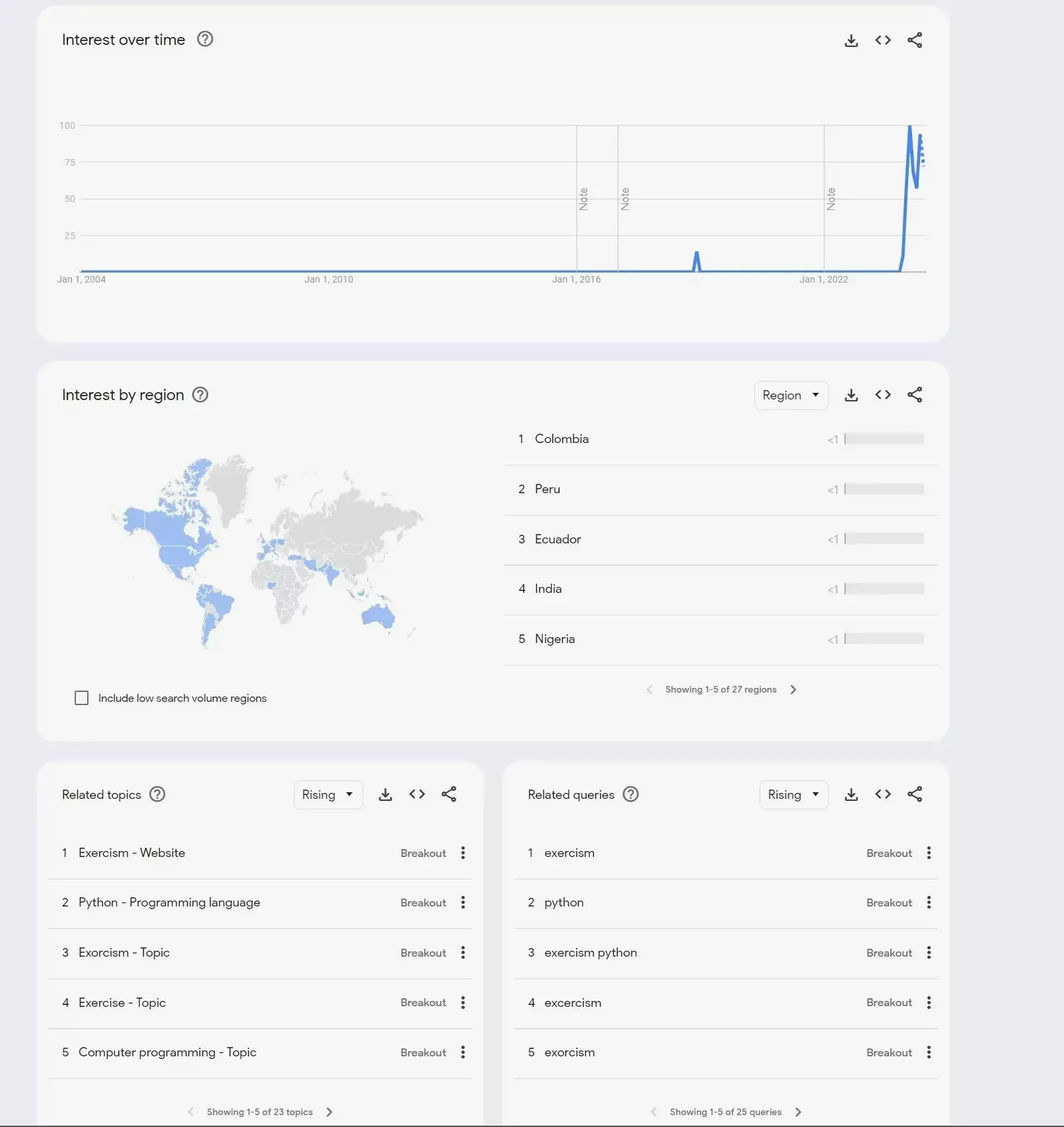Open embed code for Interest by region
The image size is (1064, 1127).
(883, 395)
